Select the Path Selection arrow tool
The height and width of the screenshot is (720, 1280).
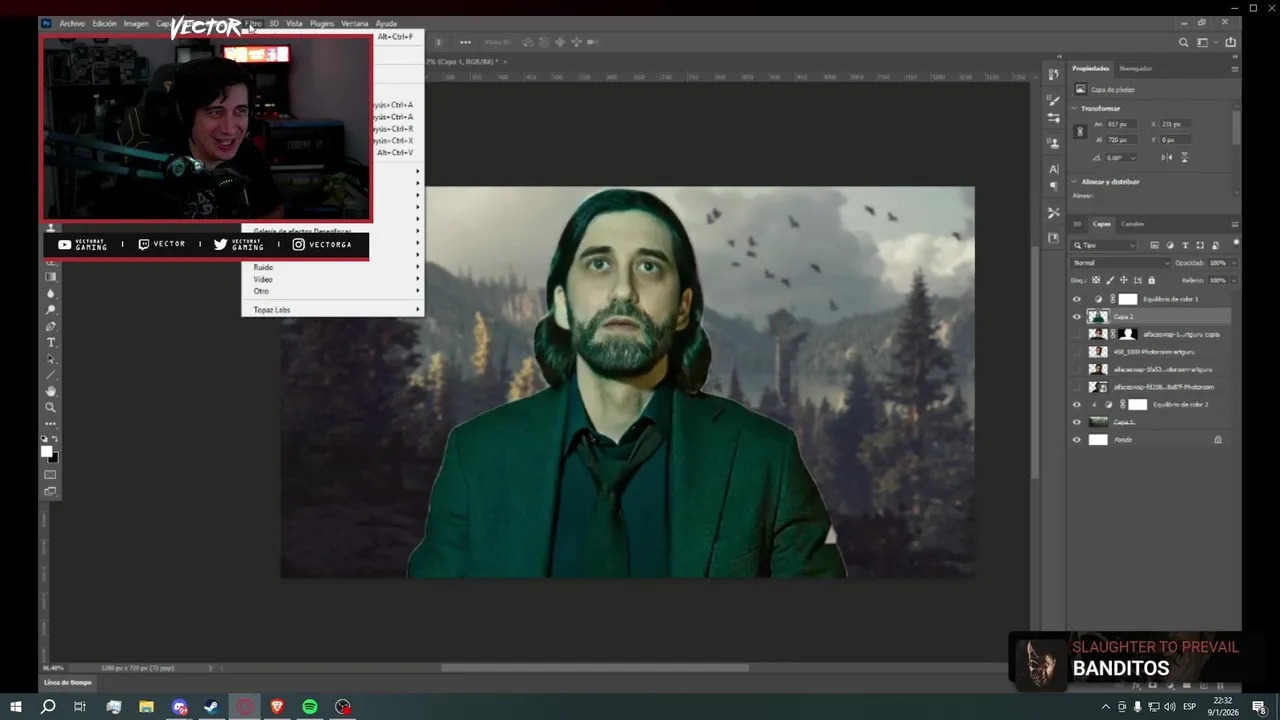(51, 358)
